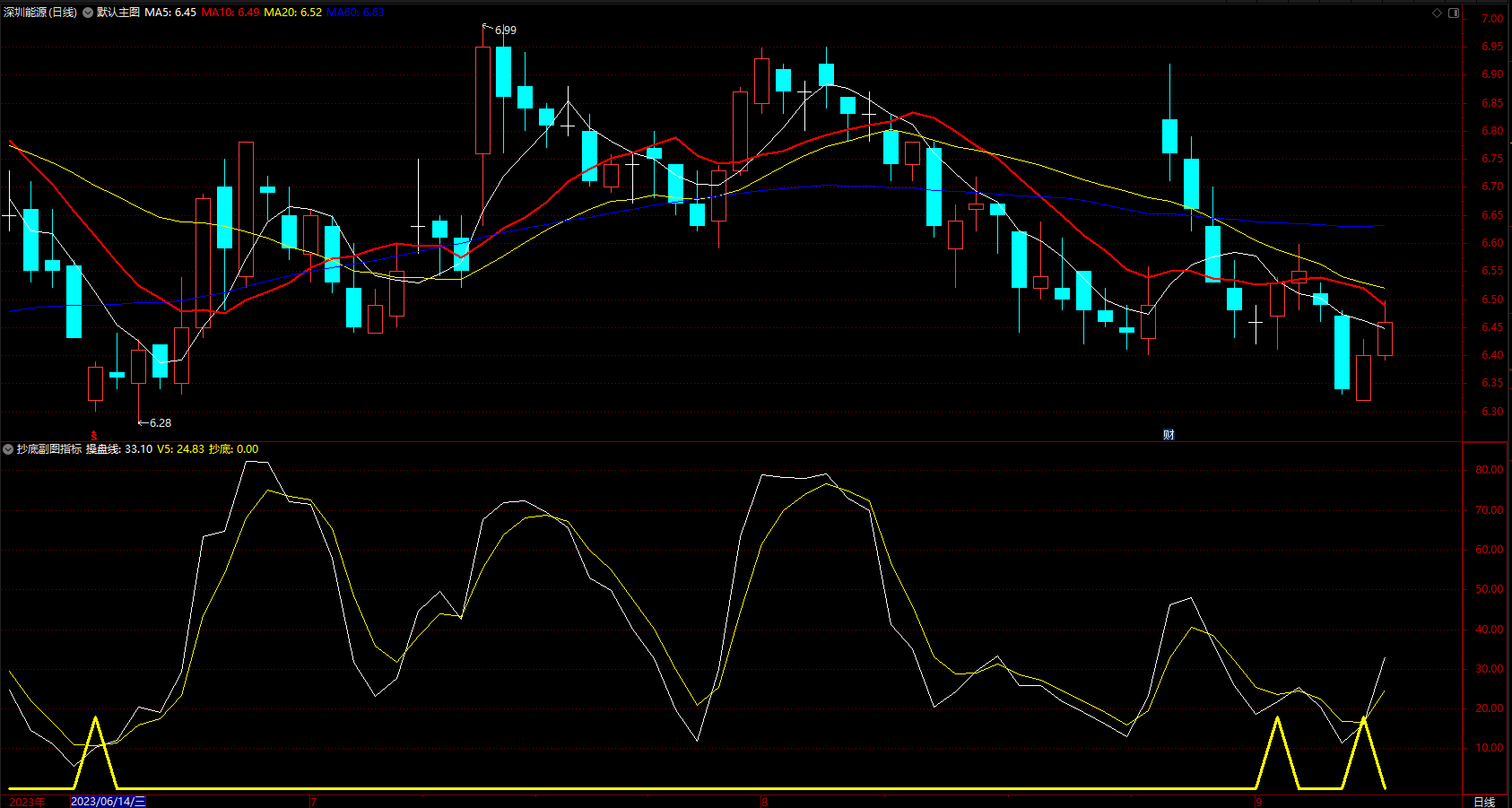
Task: Select the 默认主图 indicator label
Action: click(x=118, y=13)
